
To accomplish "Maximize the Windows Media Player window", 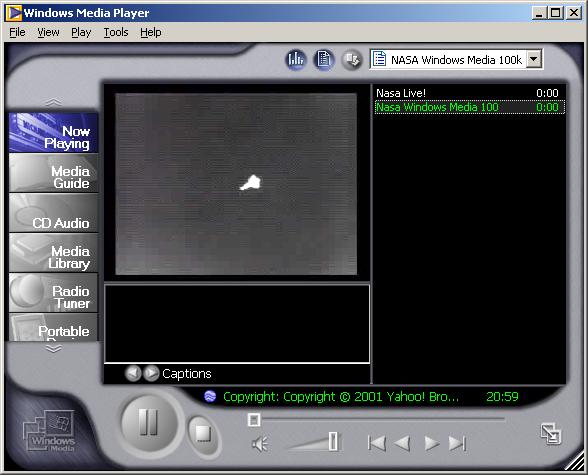I will (555, 13).
